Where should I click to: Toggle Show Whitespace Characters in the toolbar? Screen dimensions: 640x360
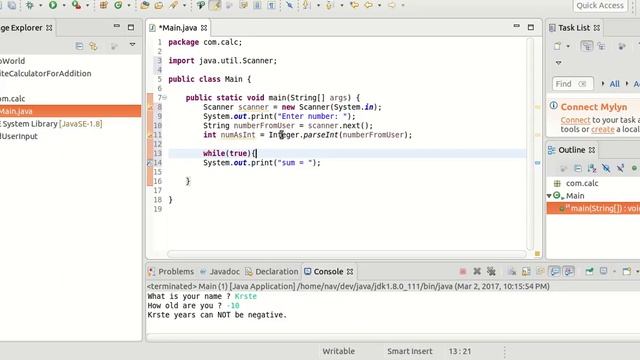pyautogui.click(x=271, y=5)
